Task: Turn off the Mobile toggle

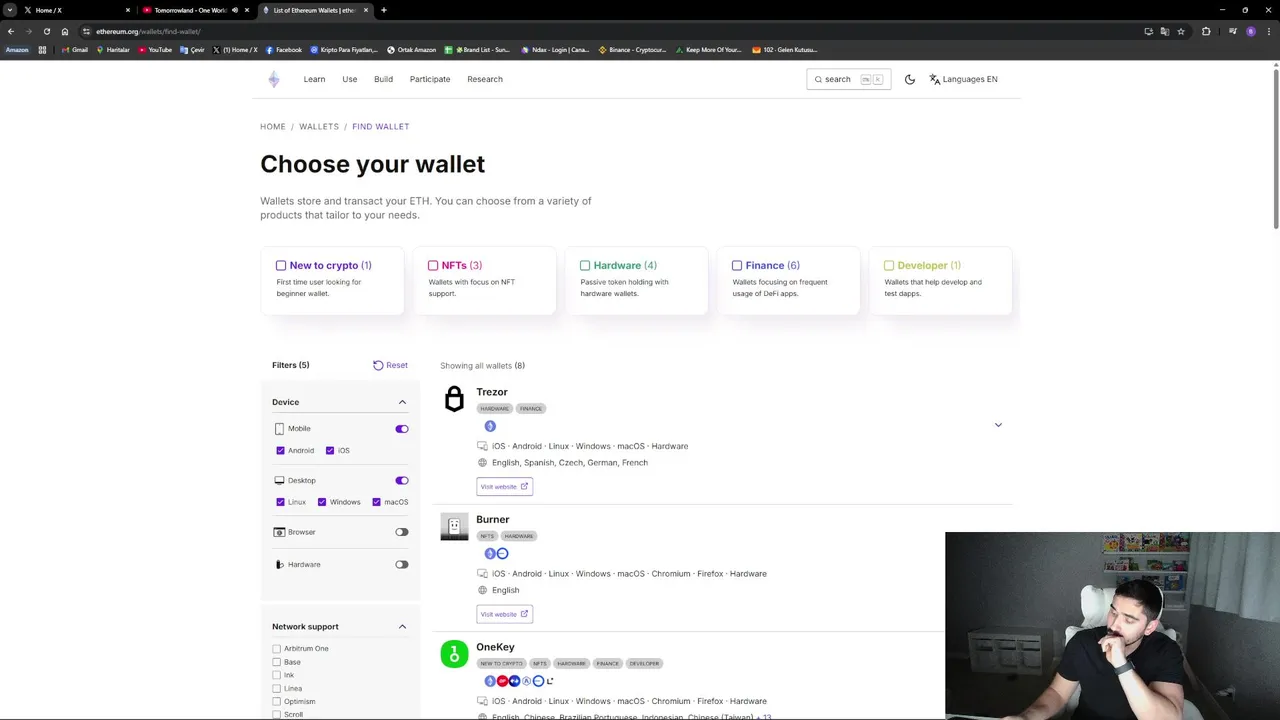Action: pos(402,429)
